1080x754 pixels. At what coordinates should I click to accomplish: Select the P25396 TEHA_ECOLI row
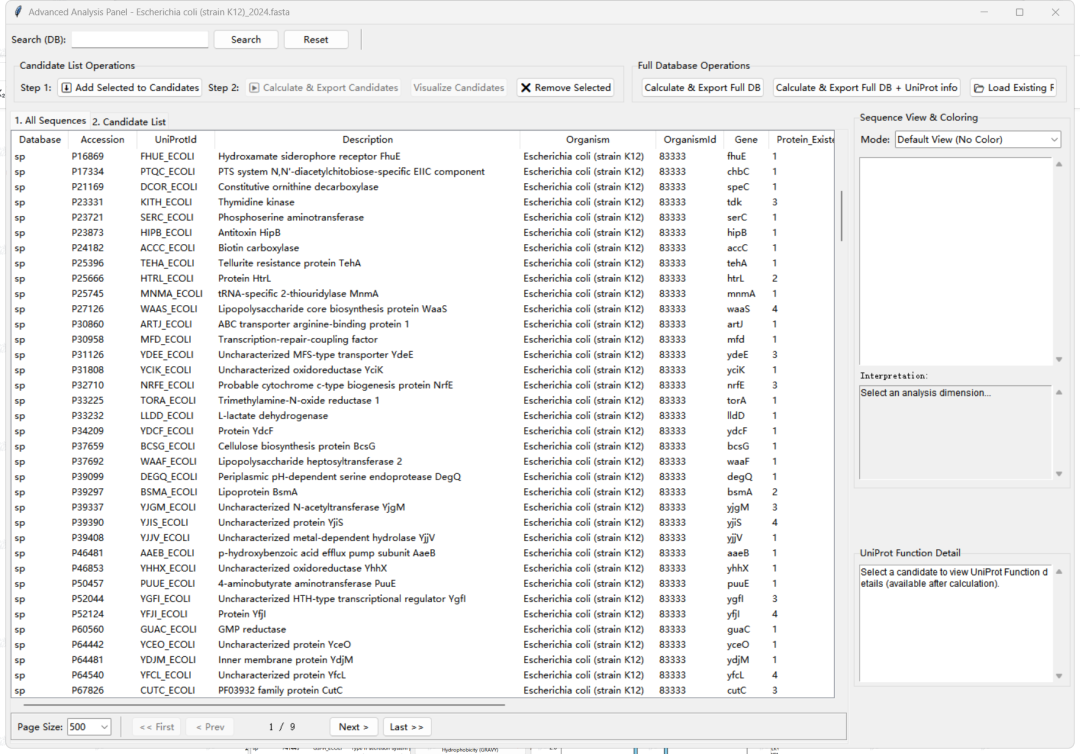[423, 263]
